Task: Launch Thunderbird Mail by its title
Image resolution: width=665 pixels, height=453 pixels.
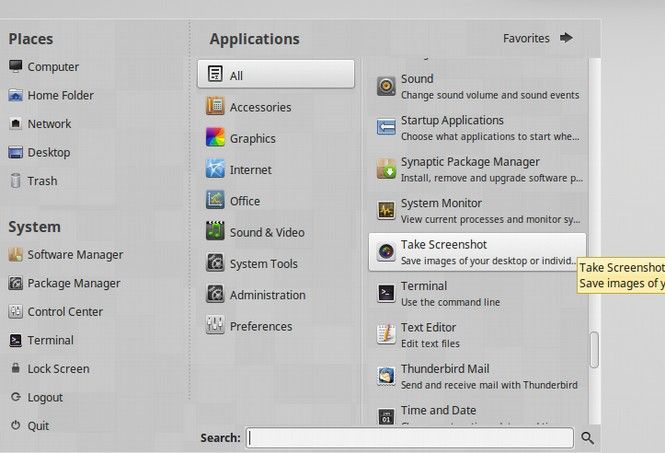Action: coord(445,369)
